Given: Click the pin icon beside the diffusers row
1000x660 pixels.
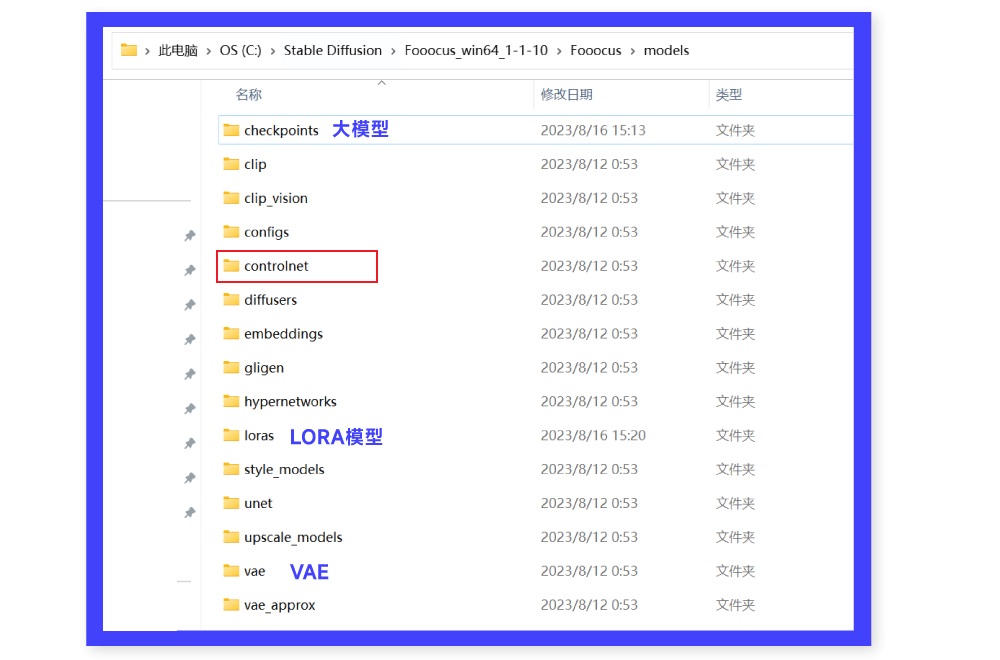Looking at the screenshot, I should pos(189,305).
